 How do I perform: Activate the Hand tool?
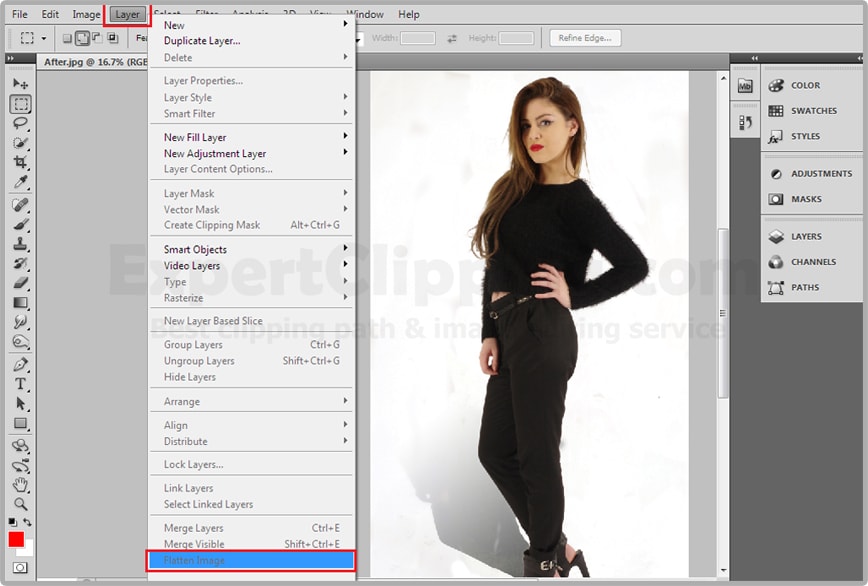pos(21,485)
